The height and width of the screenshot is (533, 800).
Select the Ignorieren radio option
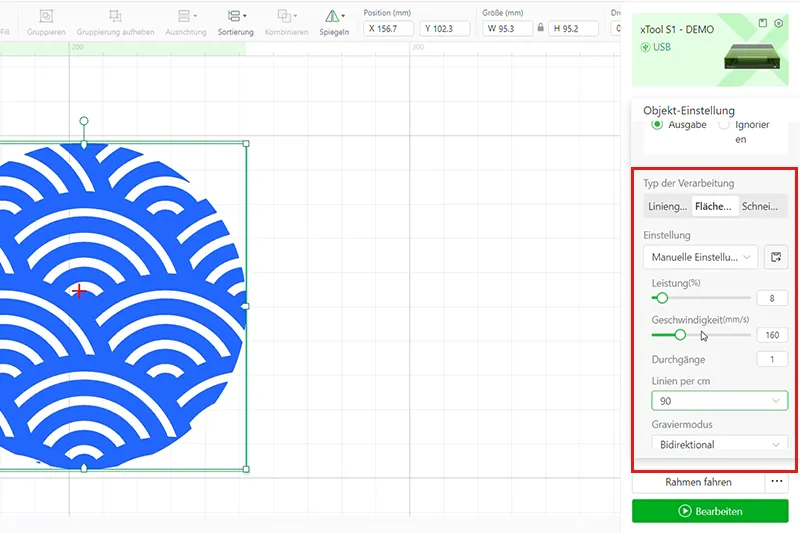pyautogui.click(x=724, y=124)
